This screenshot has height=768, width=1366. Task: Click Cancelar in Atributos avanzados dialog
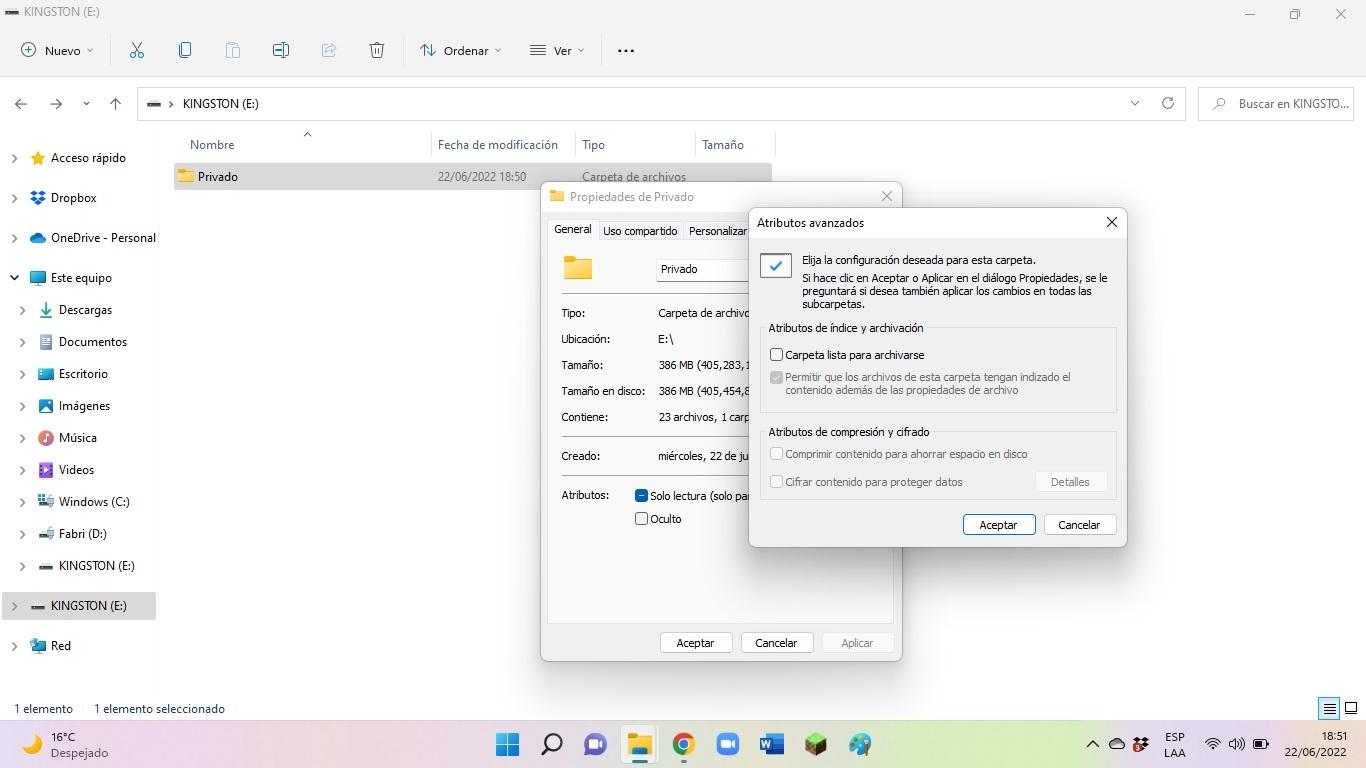[1078, 525]
